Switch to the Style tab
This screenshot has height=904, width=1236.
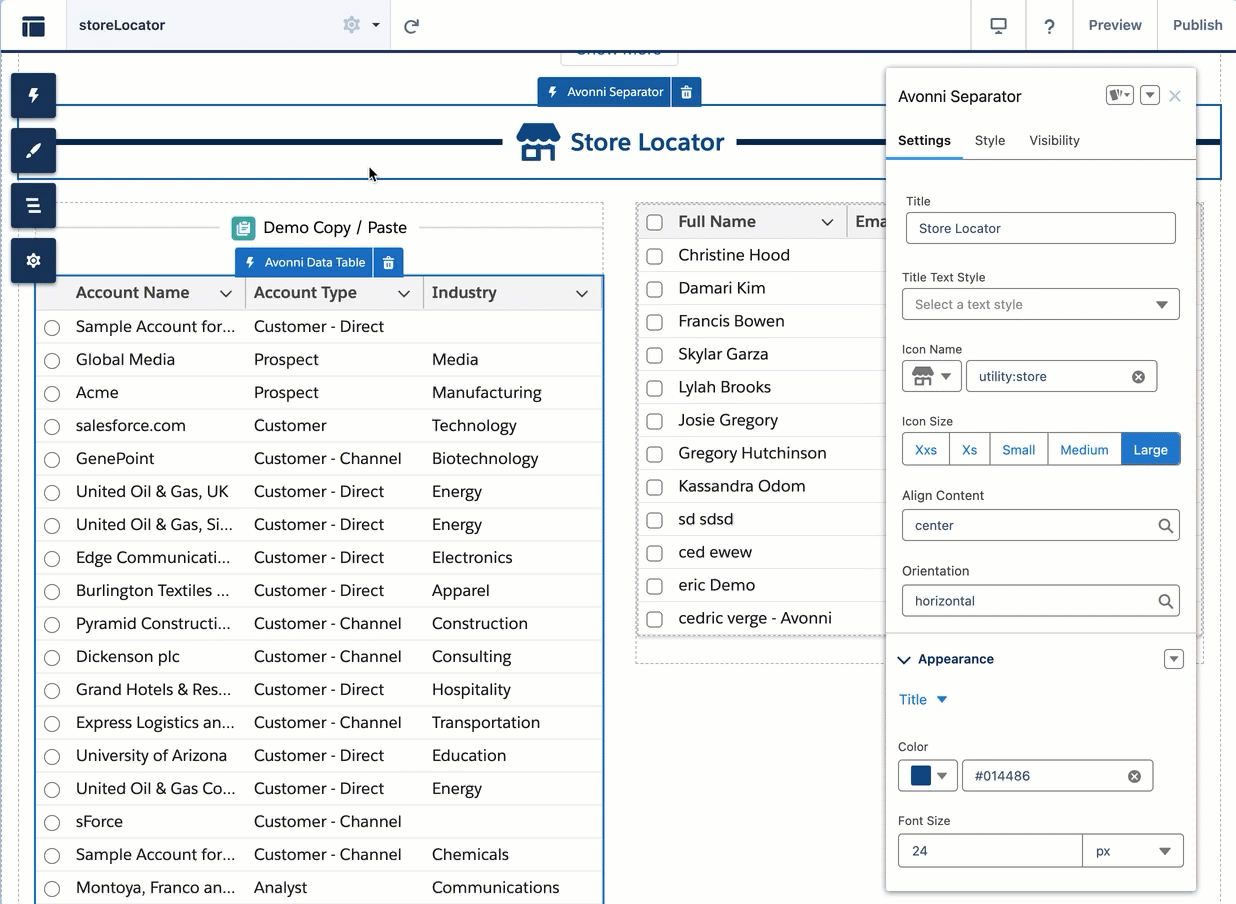989,141
